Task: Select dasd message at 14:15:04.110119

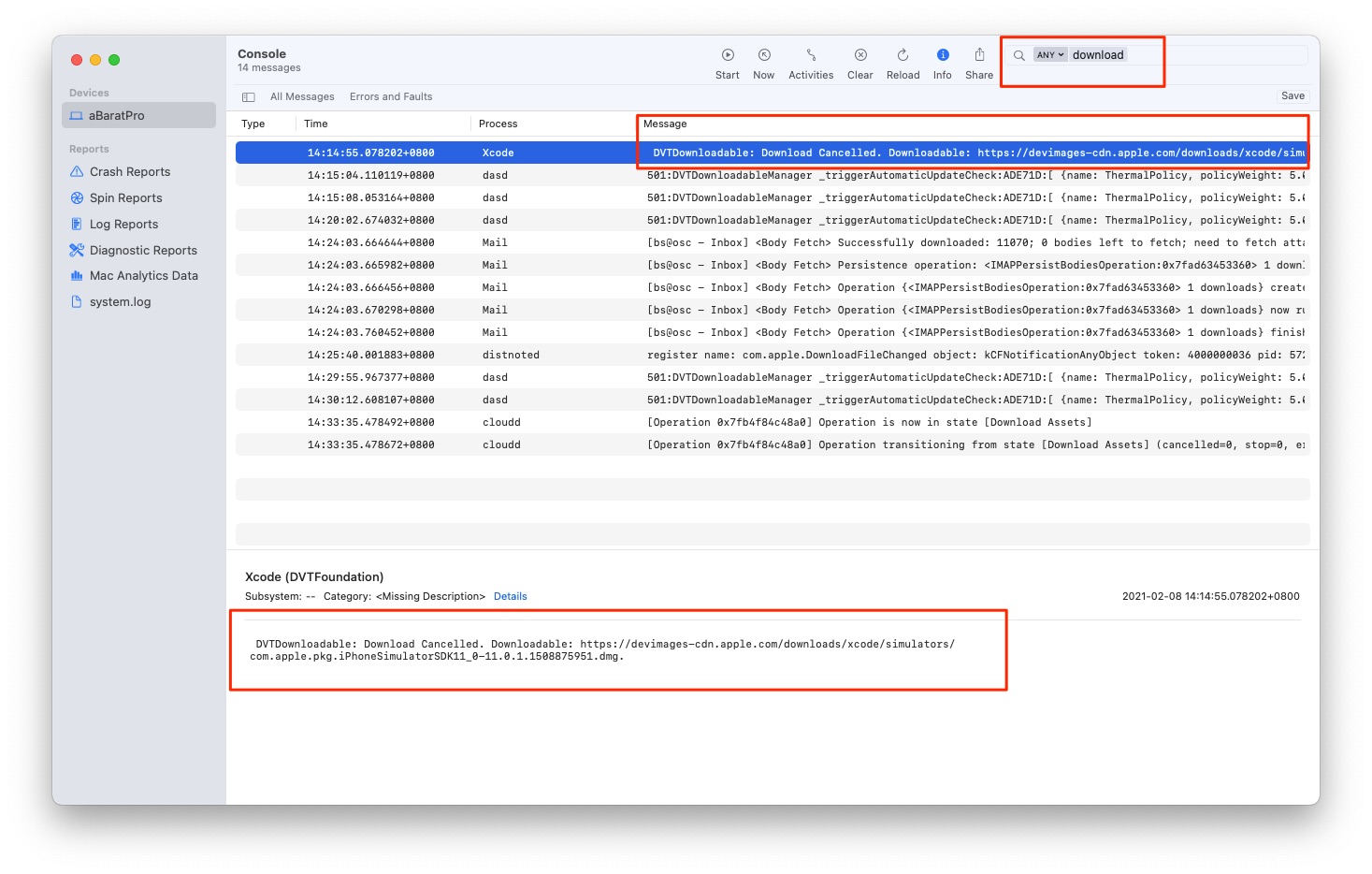Action: 773,175
